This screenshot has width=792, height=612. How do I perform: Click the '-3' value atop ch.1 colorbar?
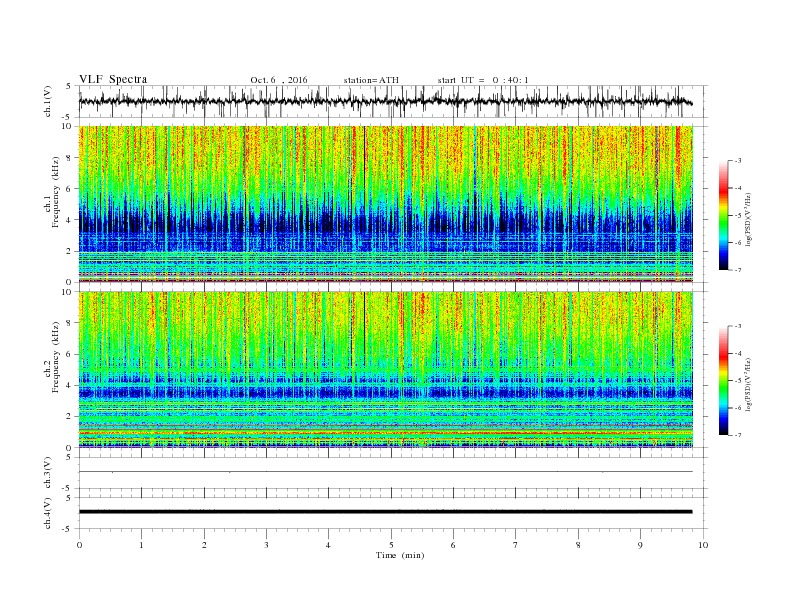(x=737, y=161)
